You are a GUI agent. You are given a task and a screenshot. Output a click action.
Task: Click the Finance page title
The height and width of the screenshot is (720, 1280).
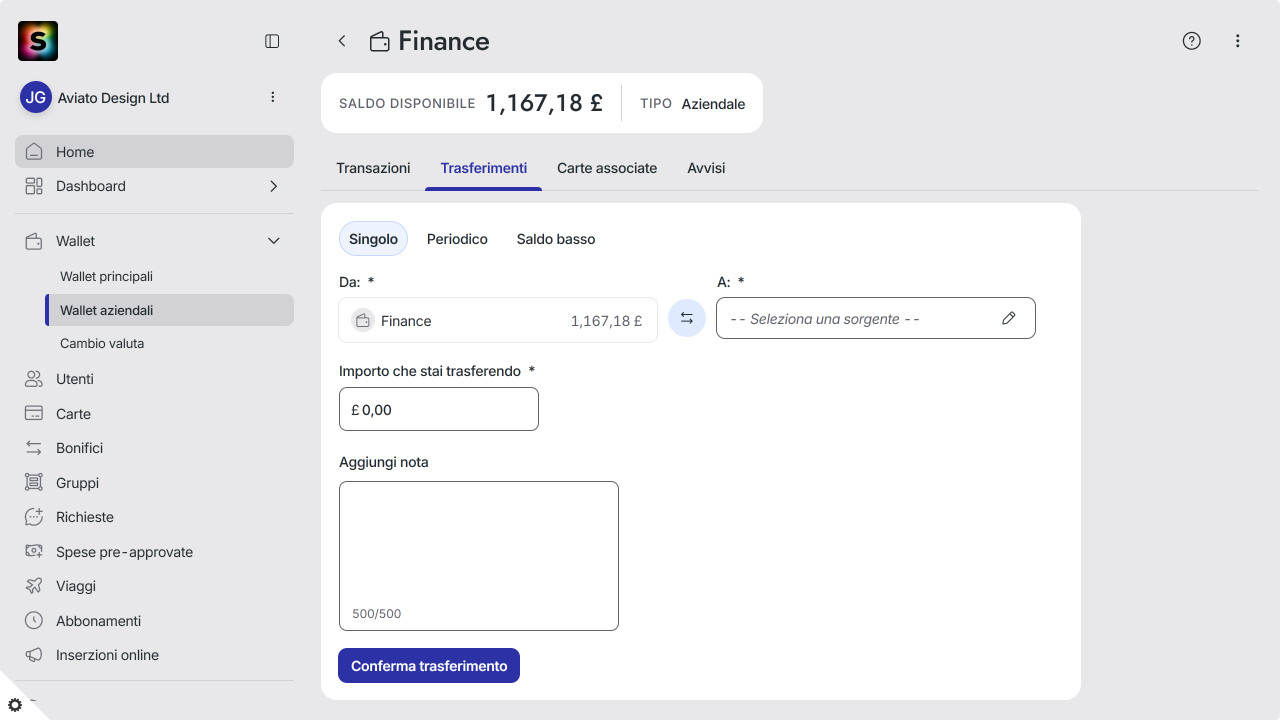(444, 41)
